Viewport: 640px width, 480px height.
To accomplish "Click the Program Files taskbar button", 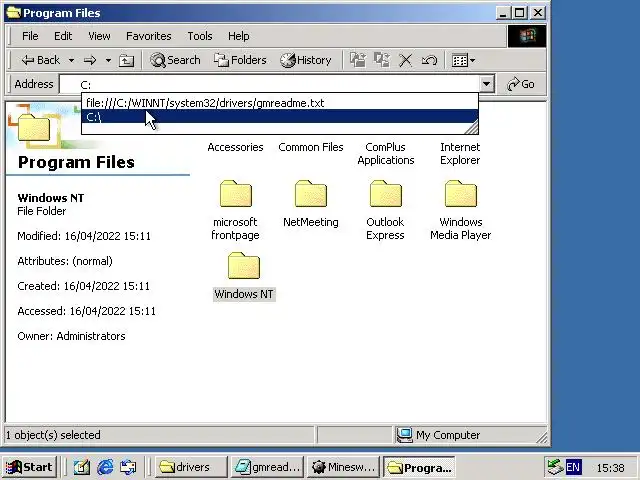I will 420,467.
